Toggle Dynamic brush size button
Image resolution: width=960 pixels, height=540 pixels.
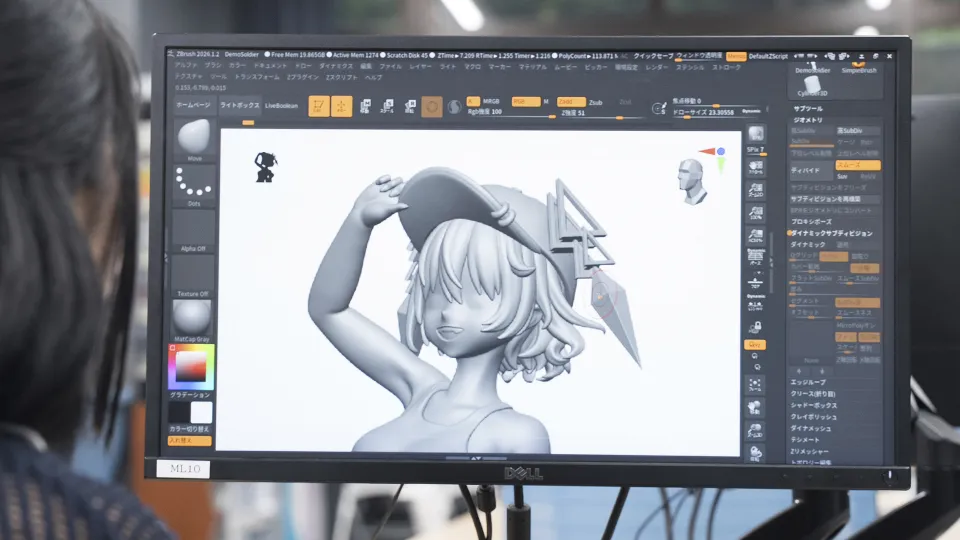(x=751, y=111)
